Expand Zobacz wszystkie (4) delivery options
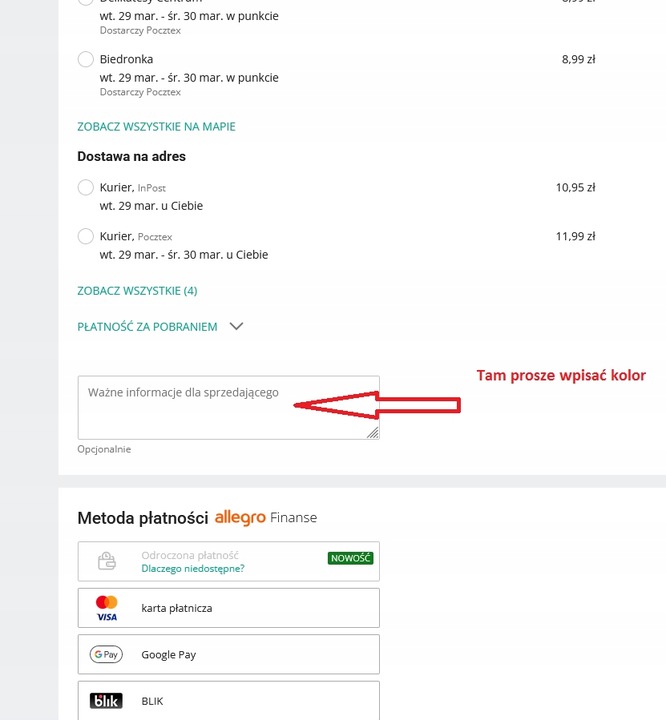 [x=137, y=291]
